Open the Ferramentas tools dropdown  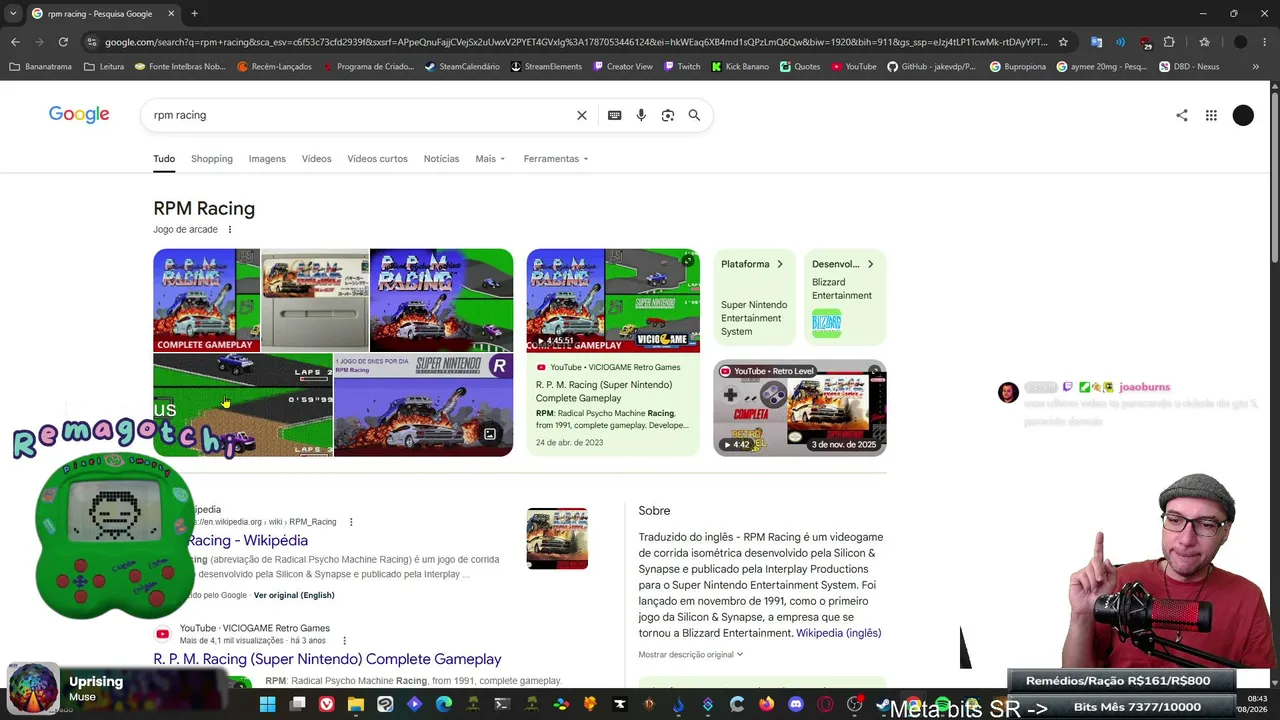[x=556, y=159]
